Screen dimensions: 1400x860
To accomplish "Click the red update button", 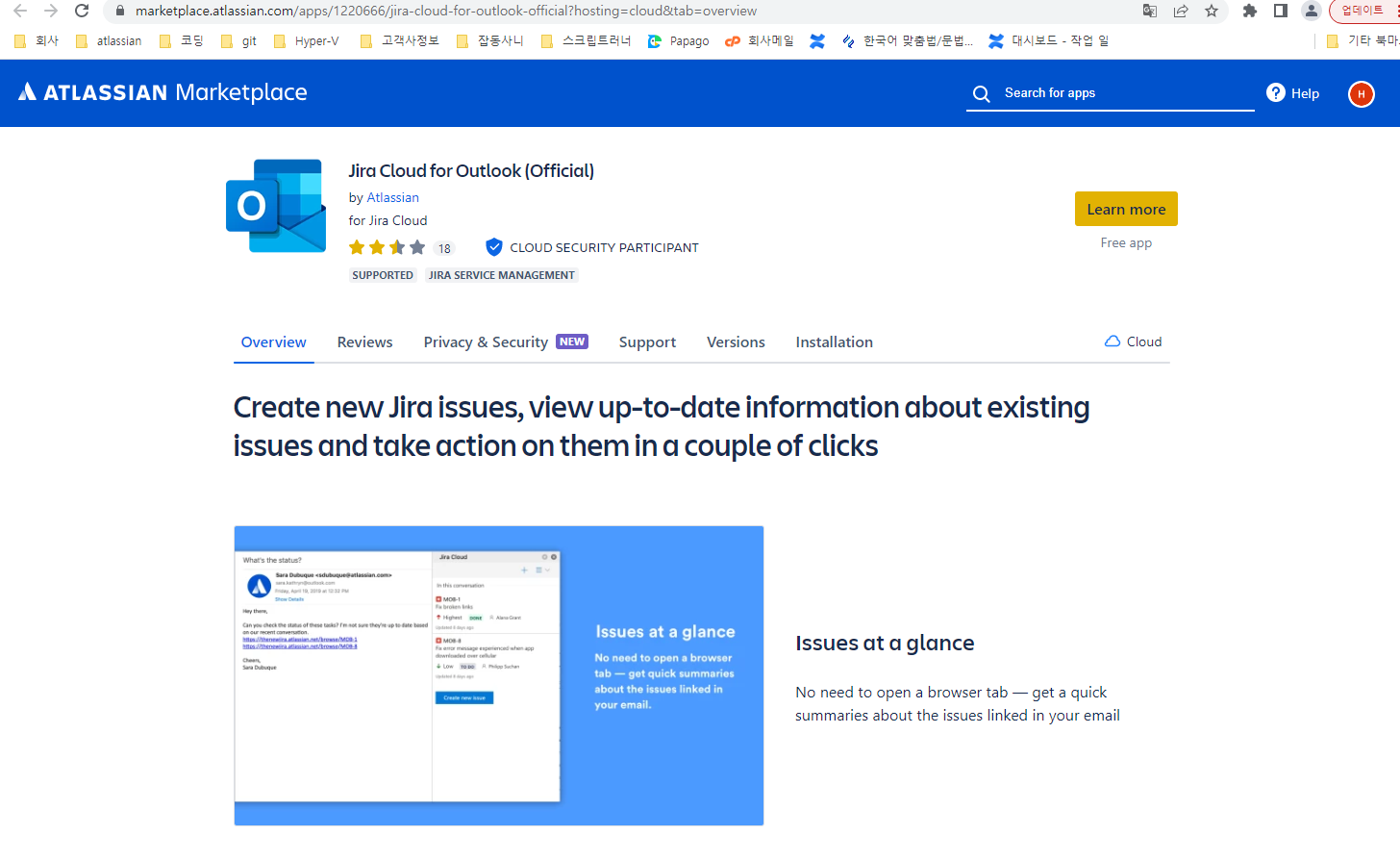I will pyautogui.click(x=1364, y=11).
